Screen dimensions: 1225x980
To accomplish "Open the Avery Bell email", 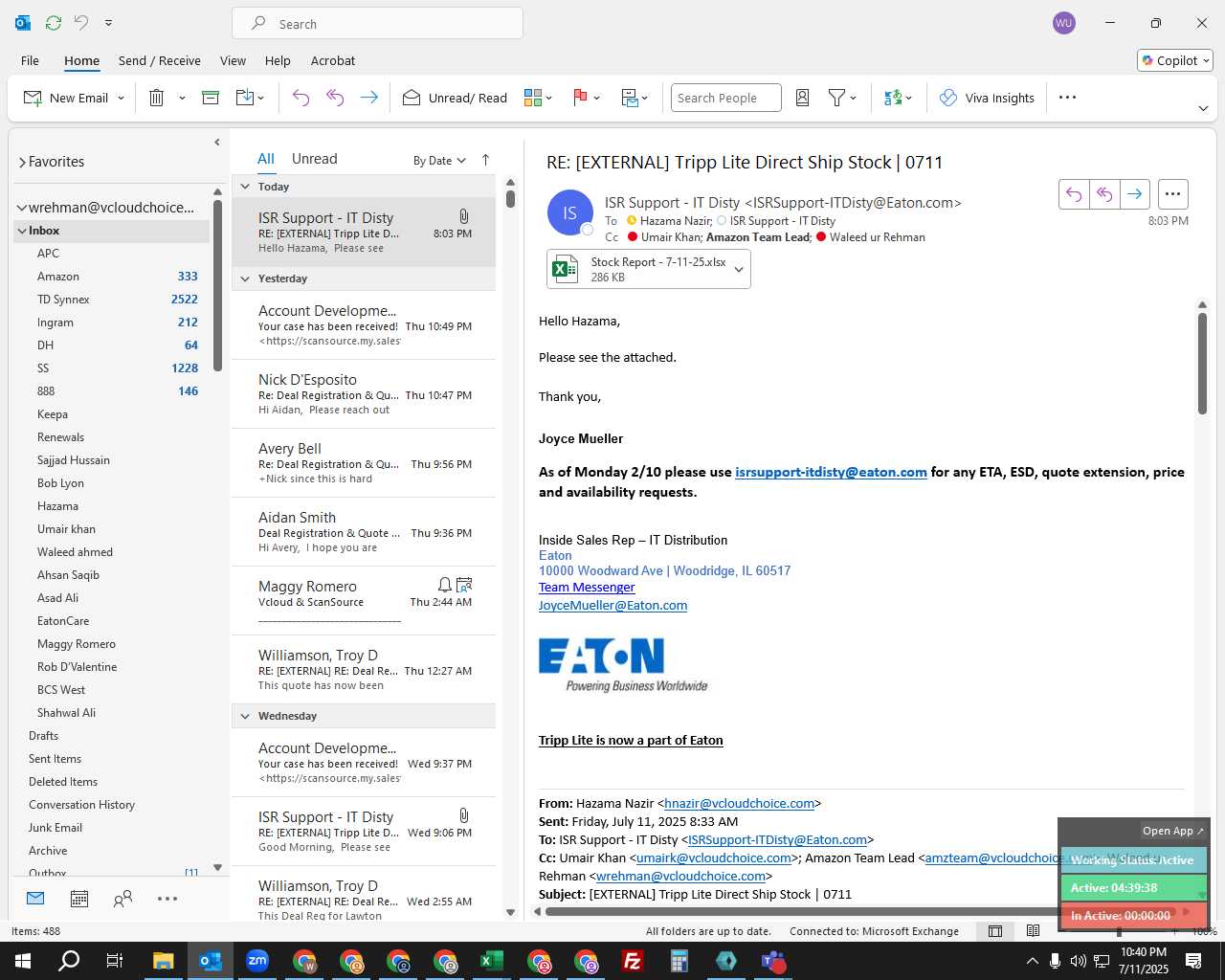I will coord(364,463).
